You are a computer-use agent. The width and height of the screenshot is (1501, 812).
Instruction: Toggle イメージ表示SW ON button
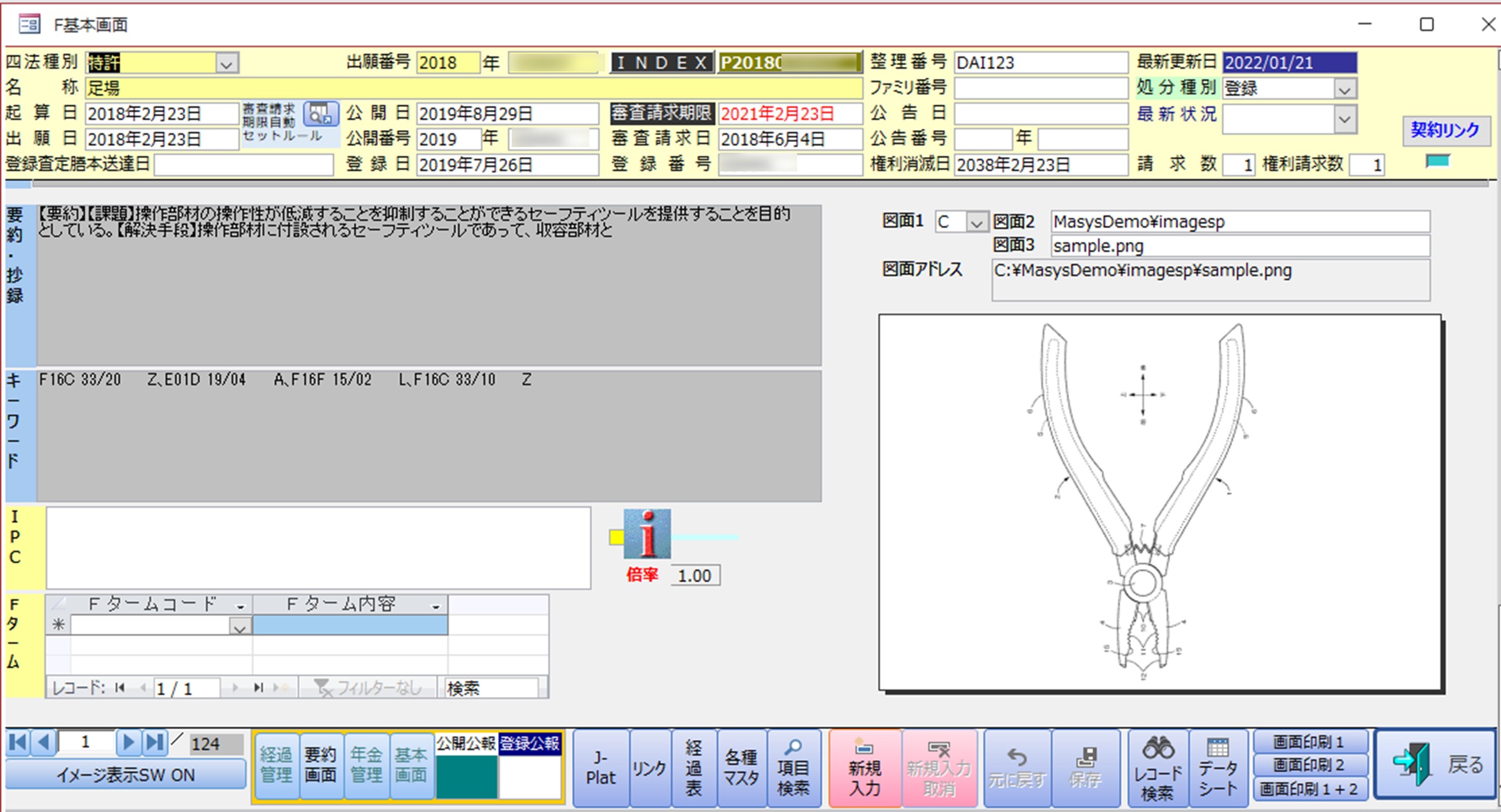126,775
